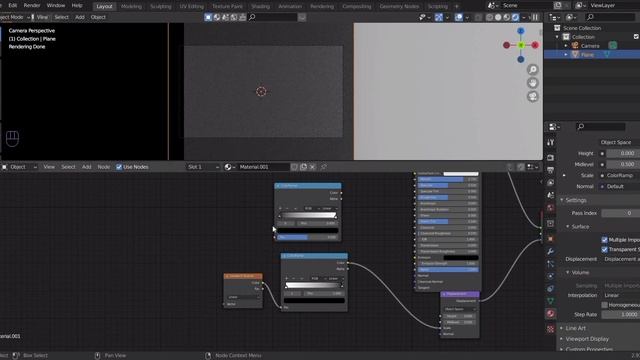Expand the Camera tree item
The image size is (640, 360).
pos(566,46)
